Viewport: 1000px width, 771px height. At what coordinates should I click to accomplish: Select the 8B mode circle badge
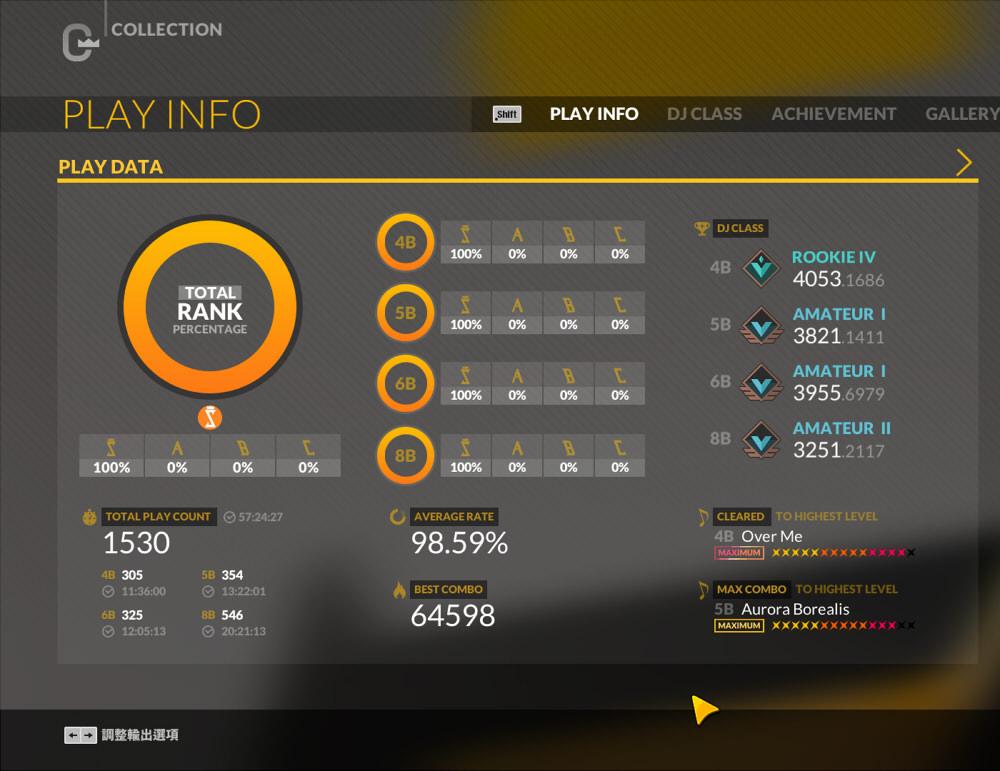[405, 456]
